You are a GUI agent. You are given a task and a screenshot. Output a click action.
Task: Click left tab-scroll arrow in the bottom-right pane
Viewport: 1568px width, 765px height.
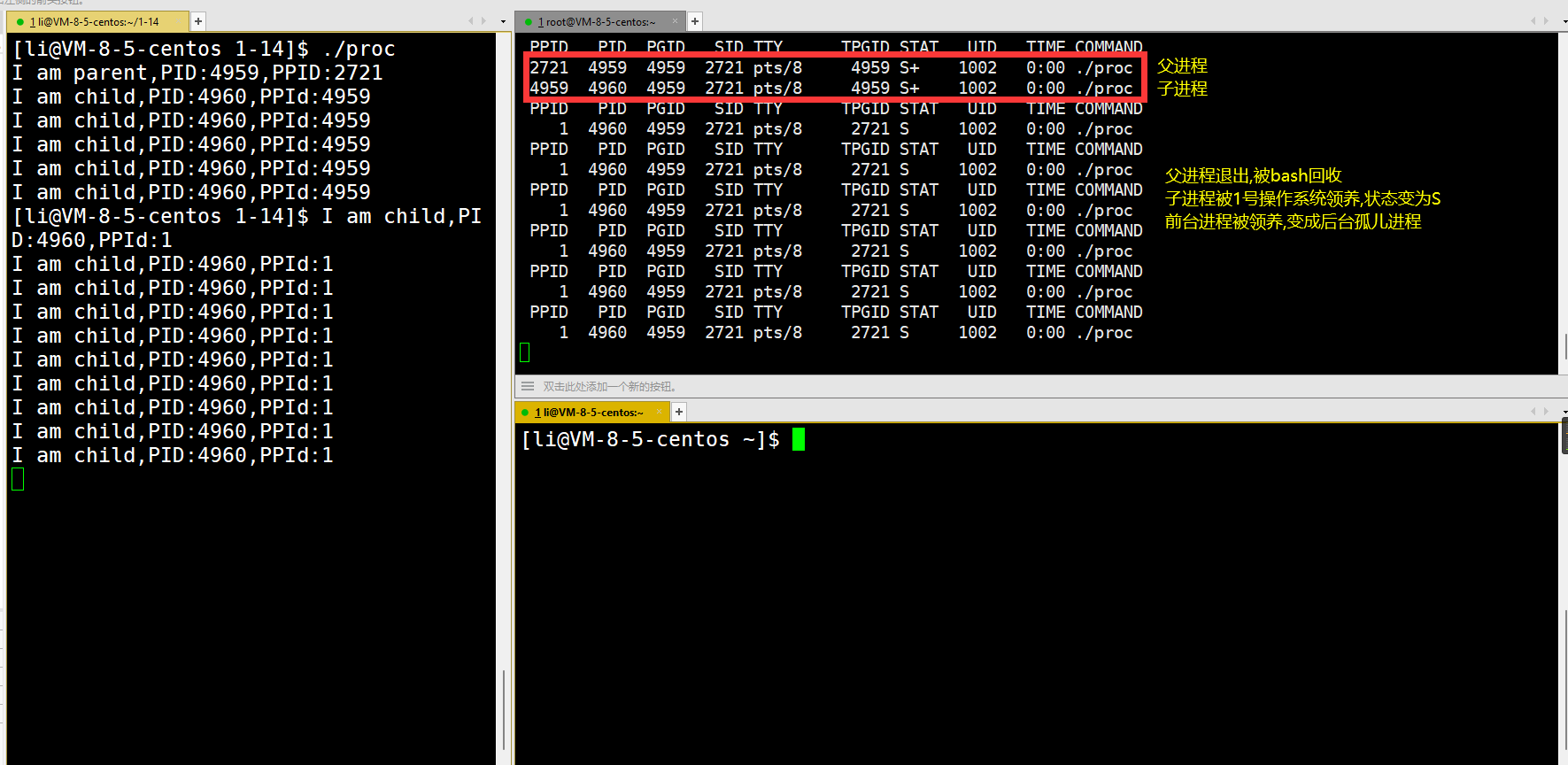(x=1534, y=412)
